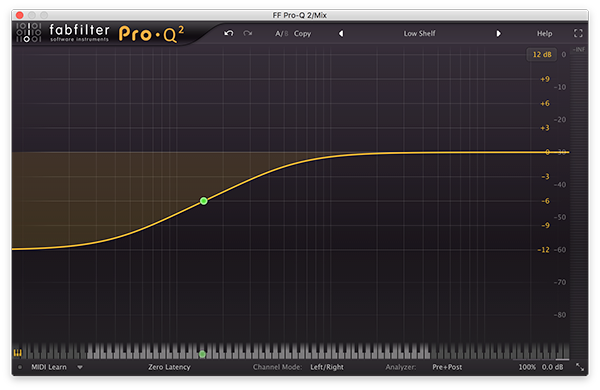This screenshot has height=390, width=600.
Task: Open Analyzer Pre+Post settings
Action: 447,367
